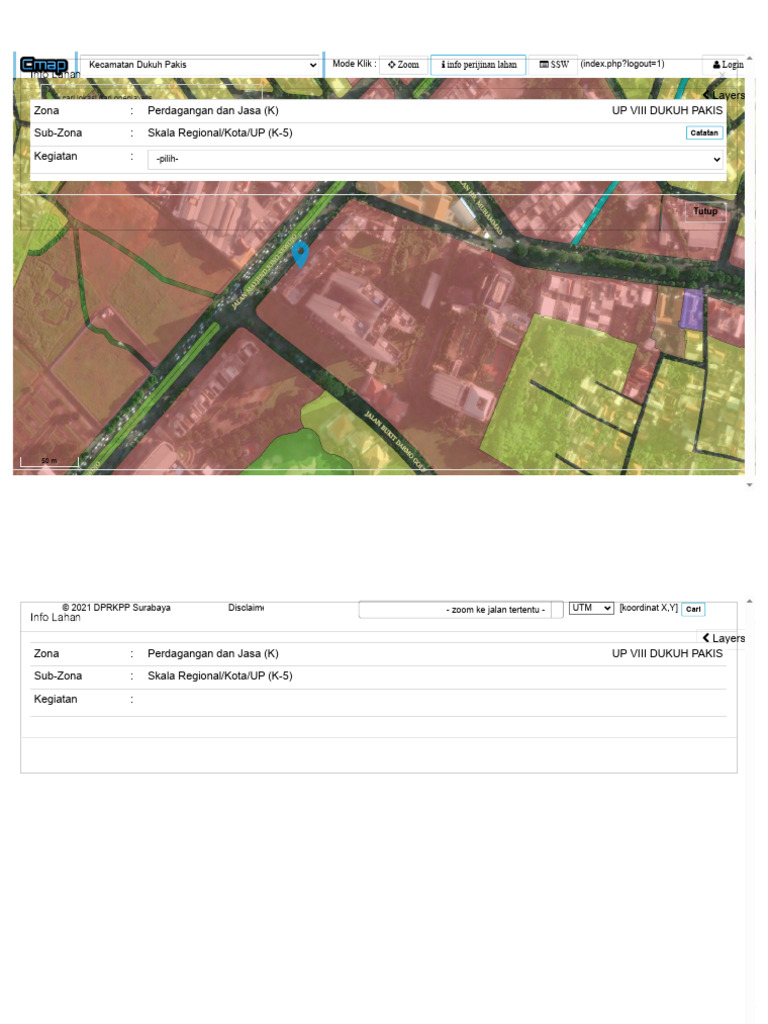The height and width of the screenshot is (1024, 768).
Task: Click Skala Regional/Kota/UP (K-5) in upper panel
Action: pyautogui.click(x=220, y=133)
